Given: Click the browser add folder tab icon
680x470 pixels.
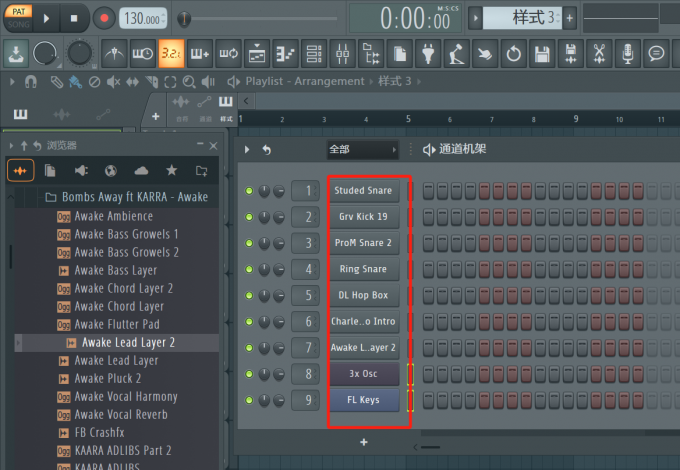Looking at the screenshot, I should (x=202, y=170).
